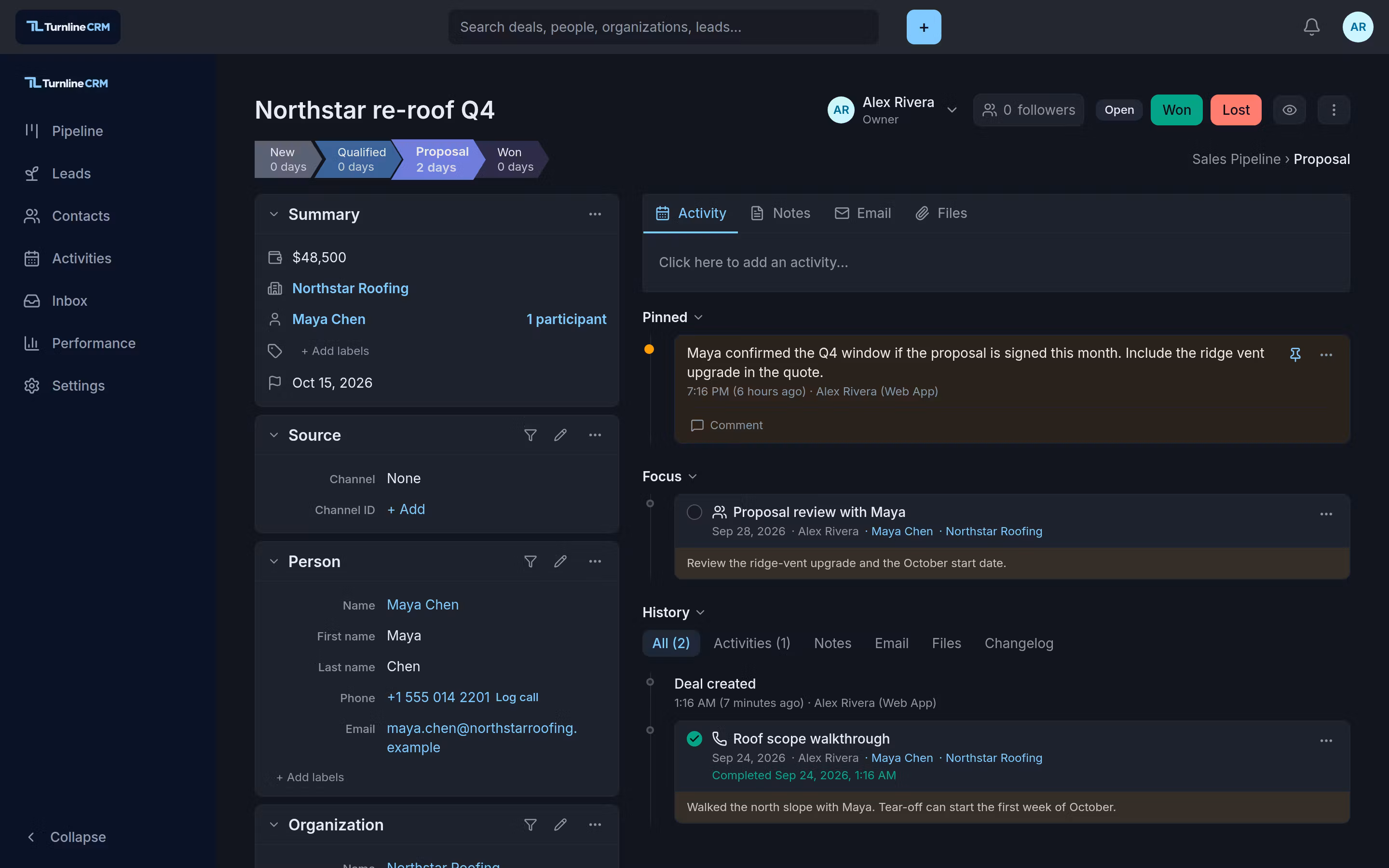Open the Files tab
Image resolution: width=1389 pixels, height=868 pixels.
941,213
